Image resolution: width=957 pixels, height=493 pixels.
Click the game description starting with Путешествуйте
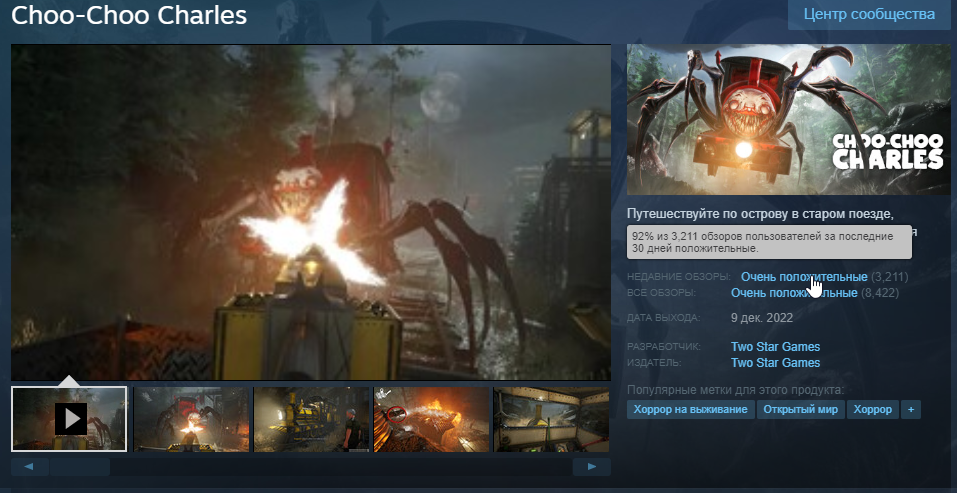(x=760, y=214)
